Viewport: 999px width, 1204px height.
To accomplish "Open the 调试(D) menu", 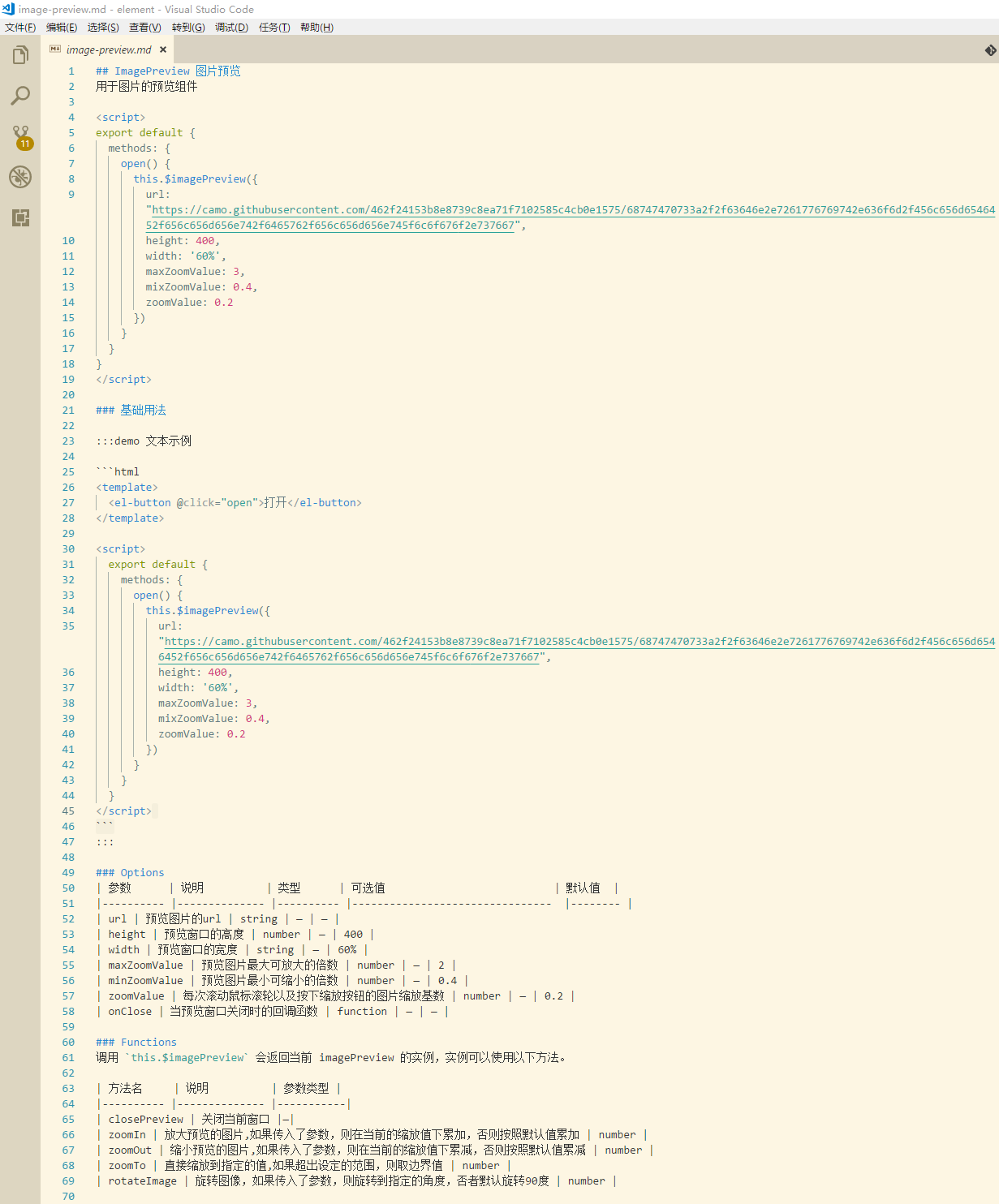I will click(231, 28).
